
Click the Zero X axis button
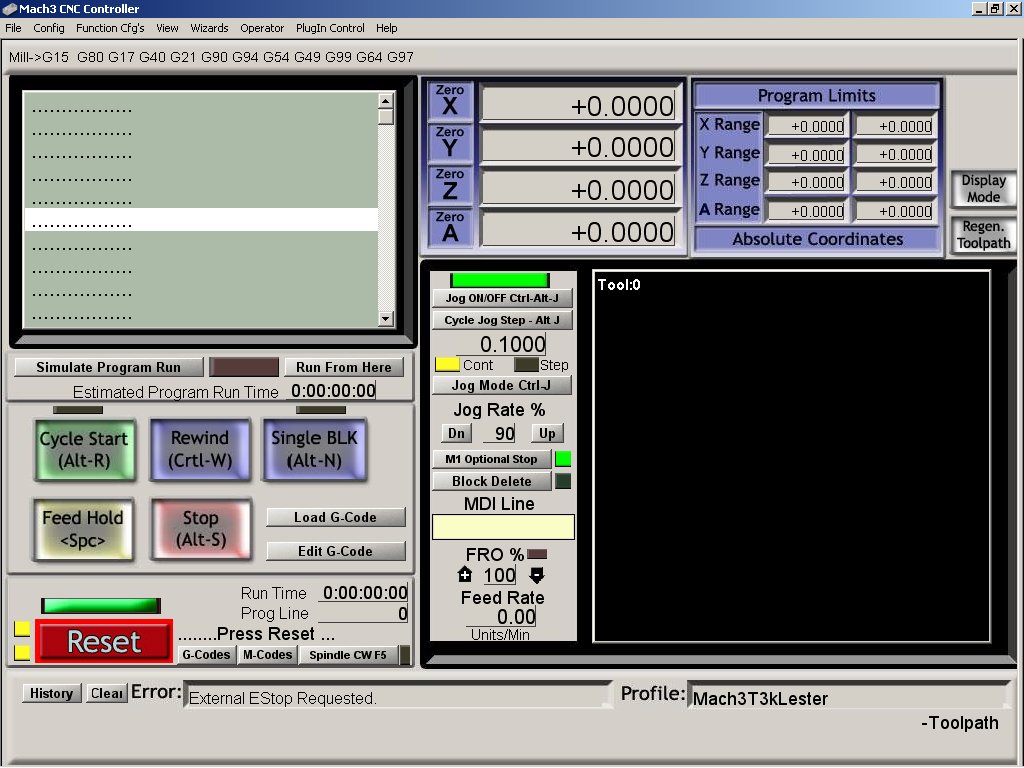[450, 102]
